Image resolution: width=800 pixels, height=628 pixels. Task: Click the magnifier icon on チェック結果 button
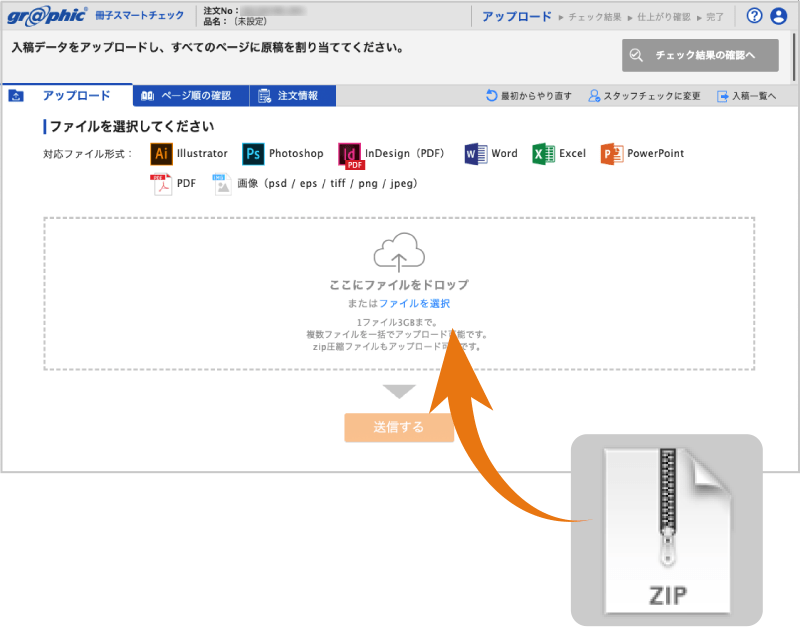point(636,55)
